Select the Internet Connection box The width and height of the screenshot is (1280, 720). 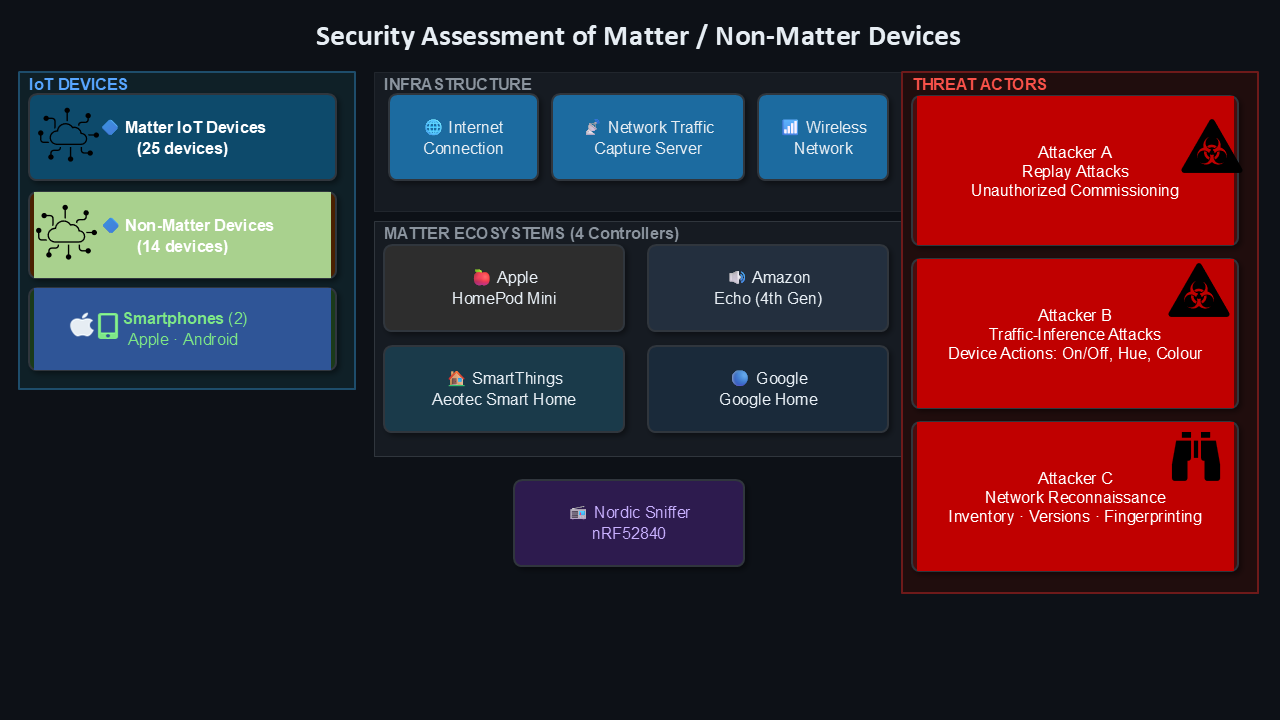click(463, 137)
